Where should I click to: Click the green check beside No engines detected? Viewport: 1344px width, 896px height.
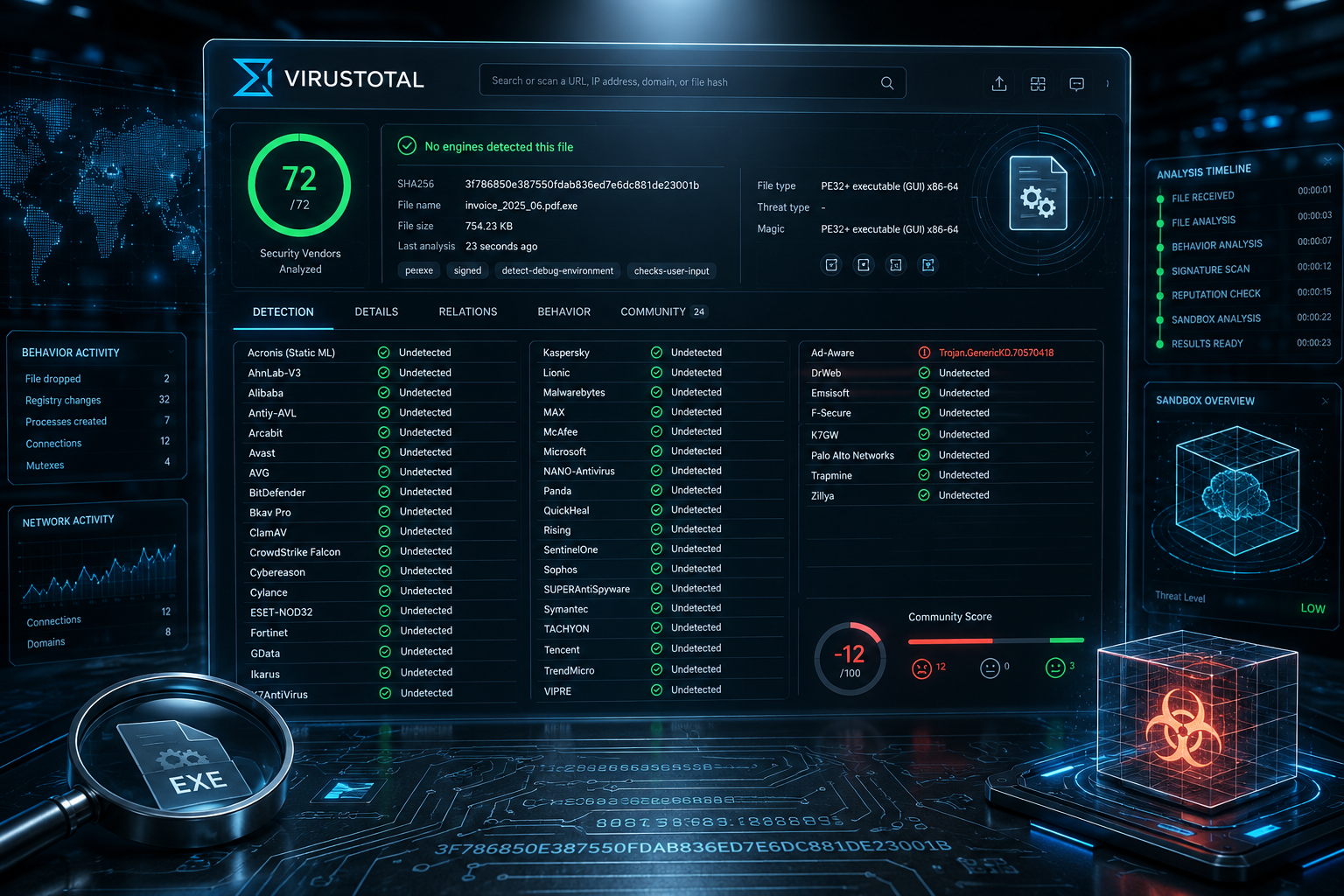pyautogui.click(x=407, y=146)
